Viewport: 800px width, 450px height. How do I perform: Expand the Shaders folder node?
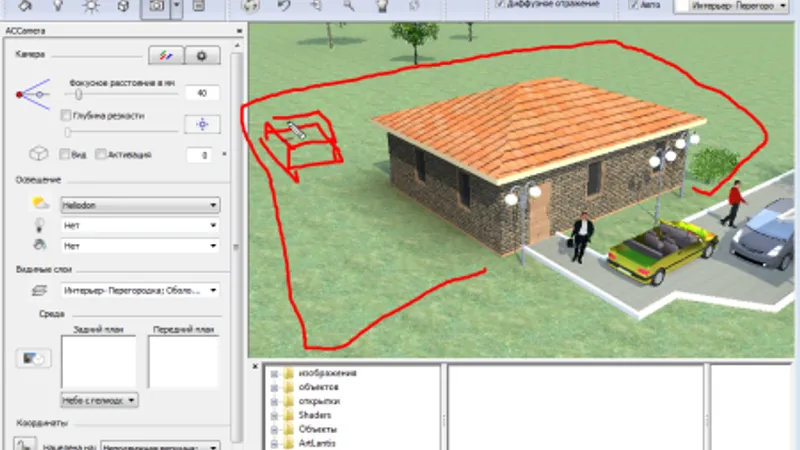tap(274, 415)
